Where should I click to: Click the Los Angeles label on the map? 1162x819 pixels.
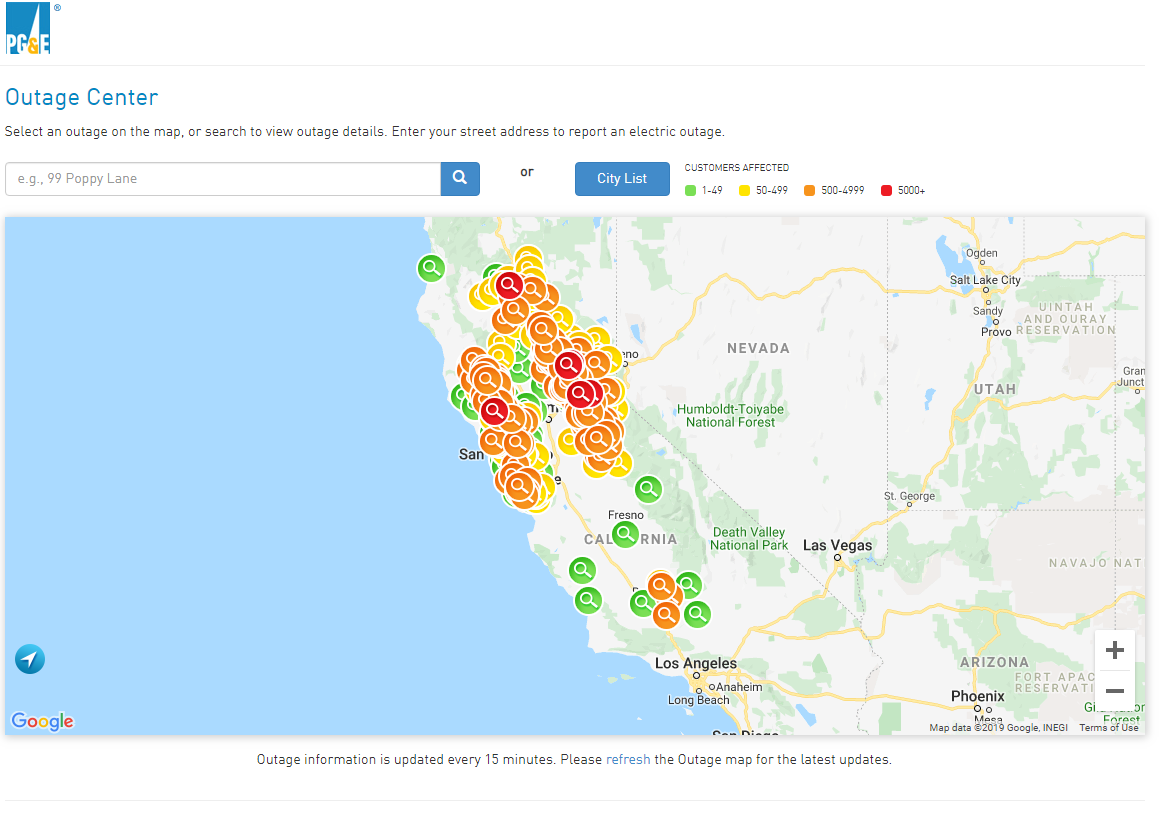696,664
